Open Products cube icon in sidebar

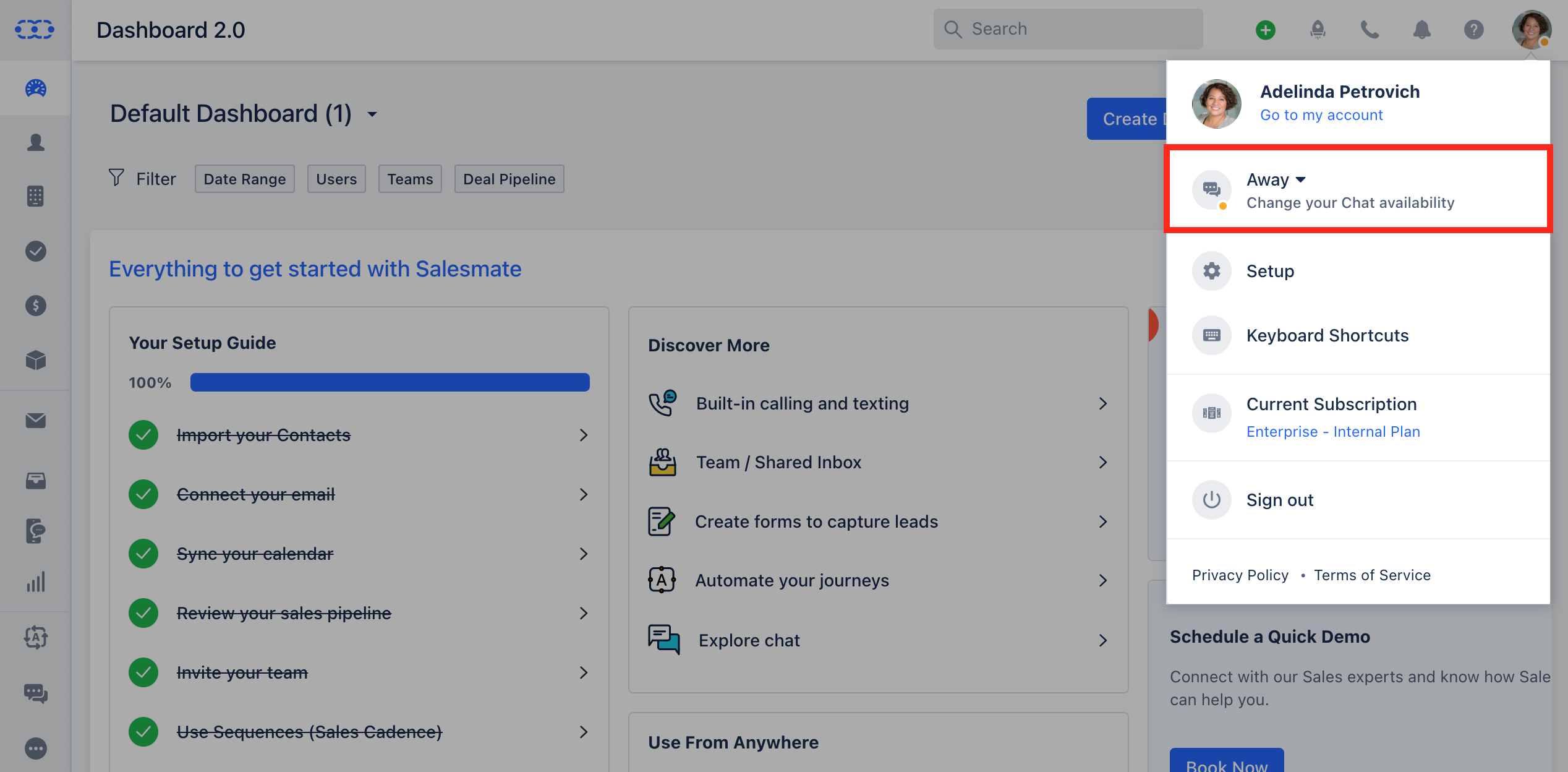coord(35,360)
